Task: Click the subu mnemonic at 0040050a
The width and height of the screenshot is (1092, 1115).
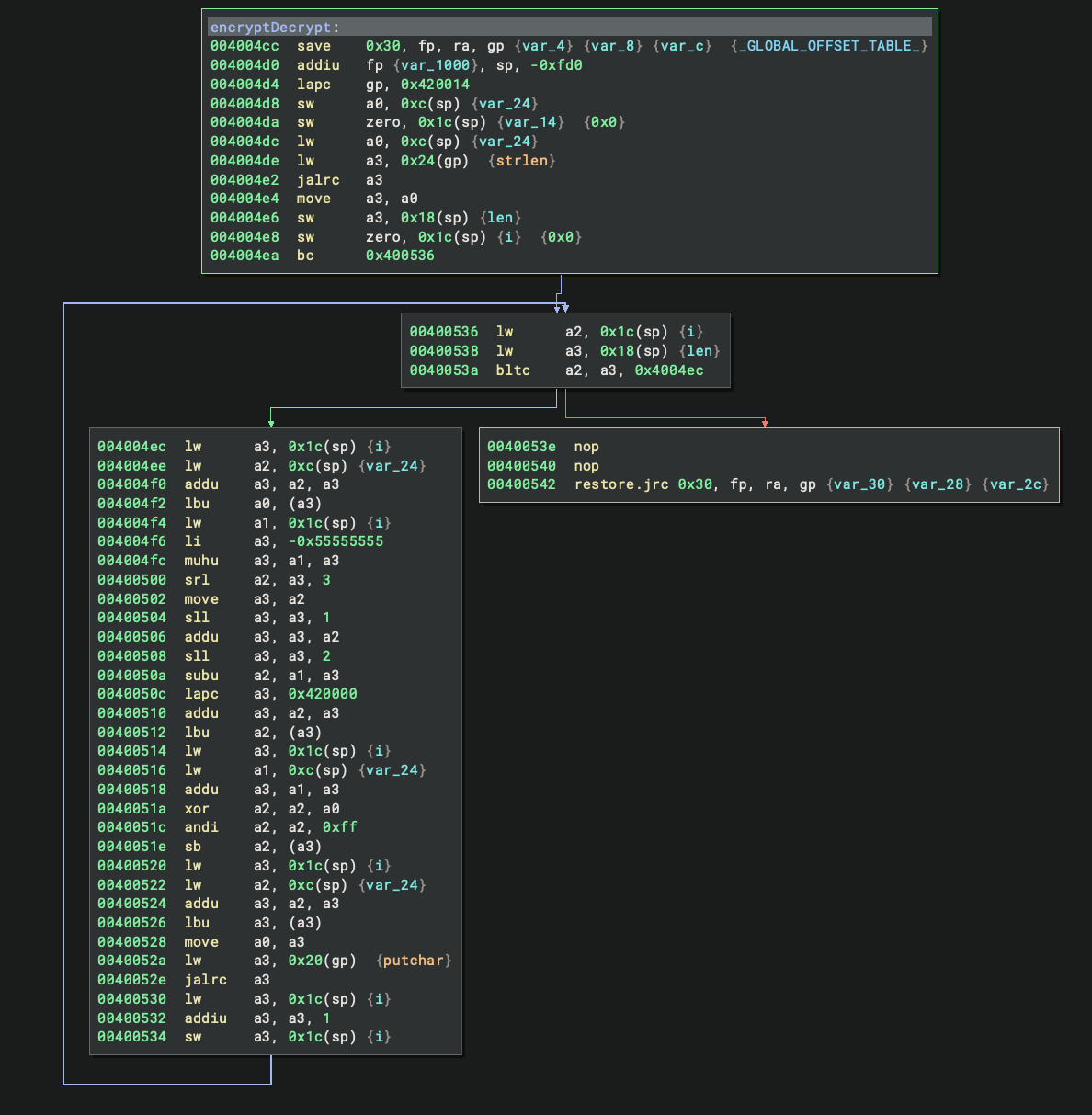Action: point(201,676)
